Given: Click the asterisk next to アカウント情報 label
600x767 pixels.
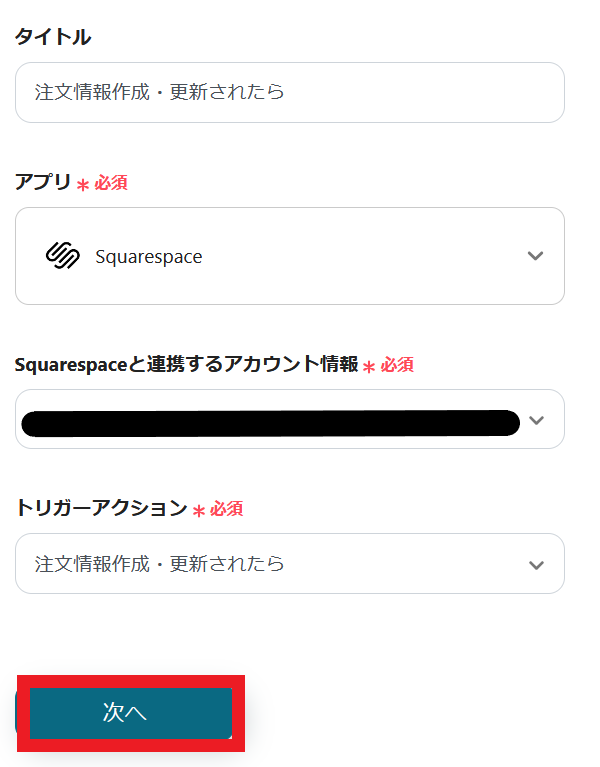Looking at the screenshot, I should (x=369, y=367).
